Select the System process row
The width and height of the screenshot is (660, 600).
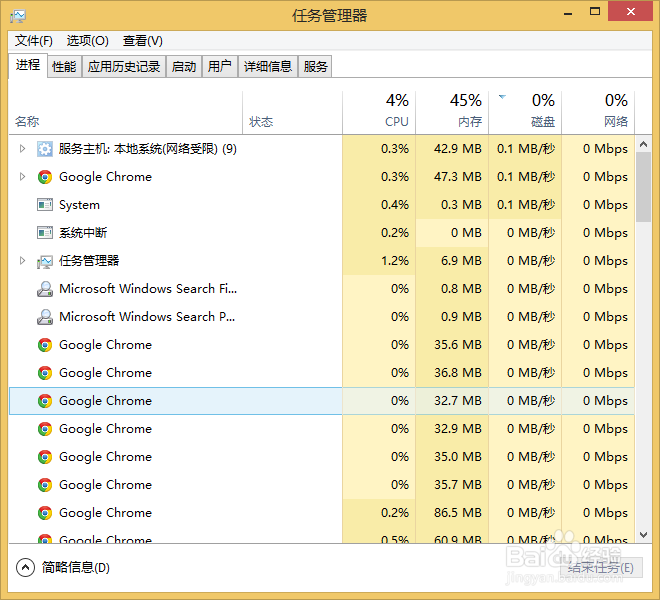(322, 205)
